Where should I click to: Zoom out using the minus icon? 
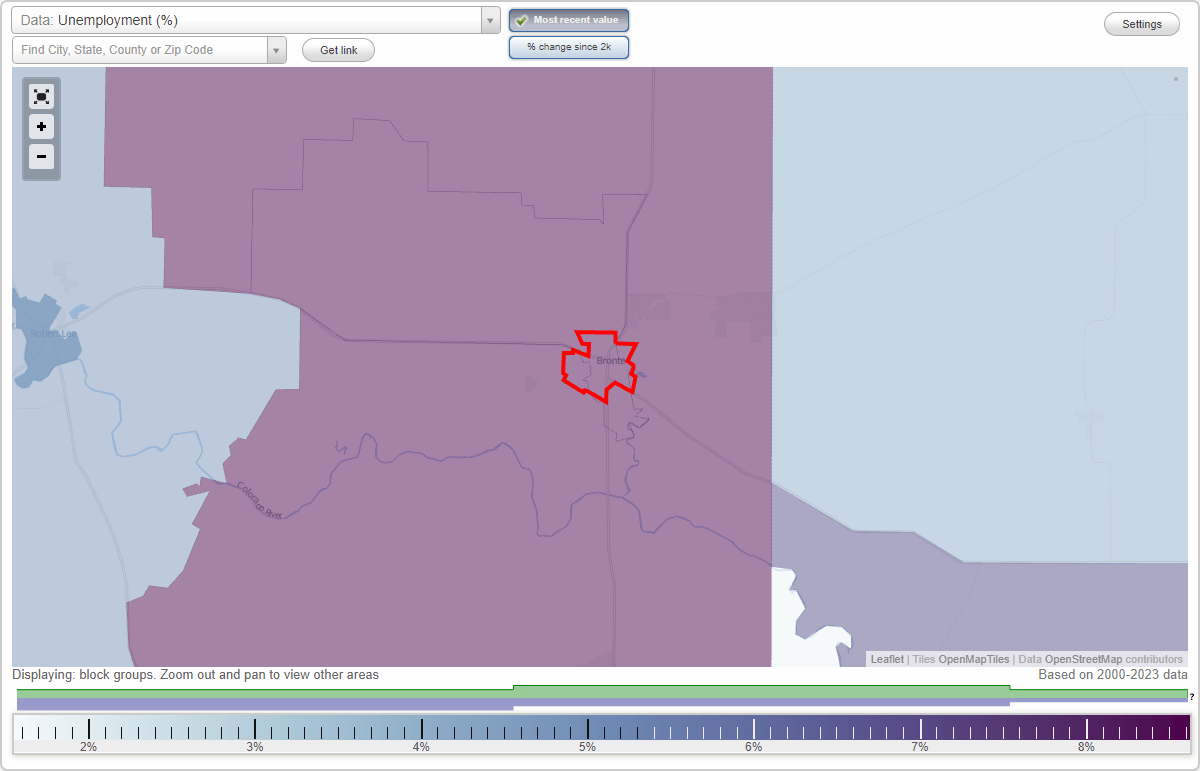41,157
